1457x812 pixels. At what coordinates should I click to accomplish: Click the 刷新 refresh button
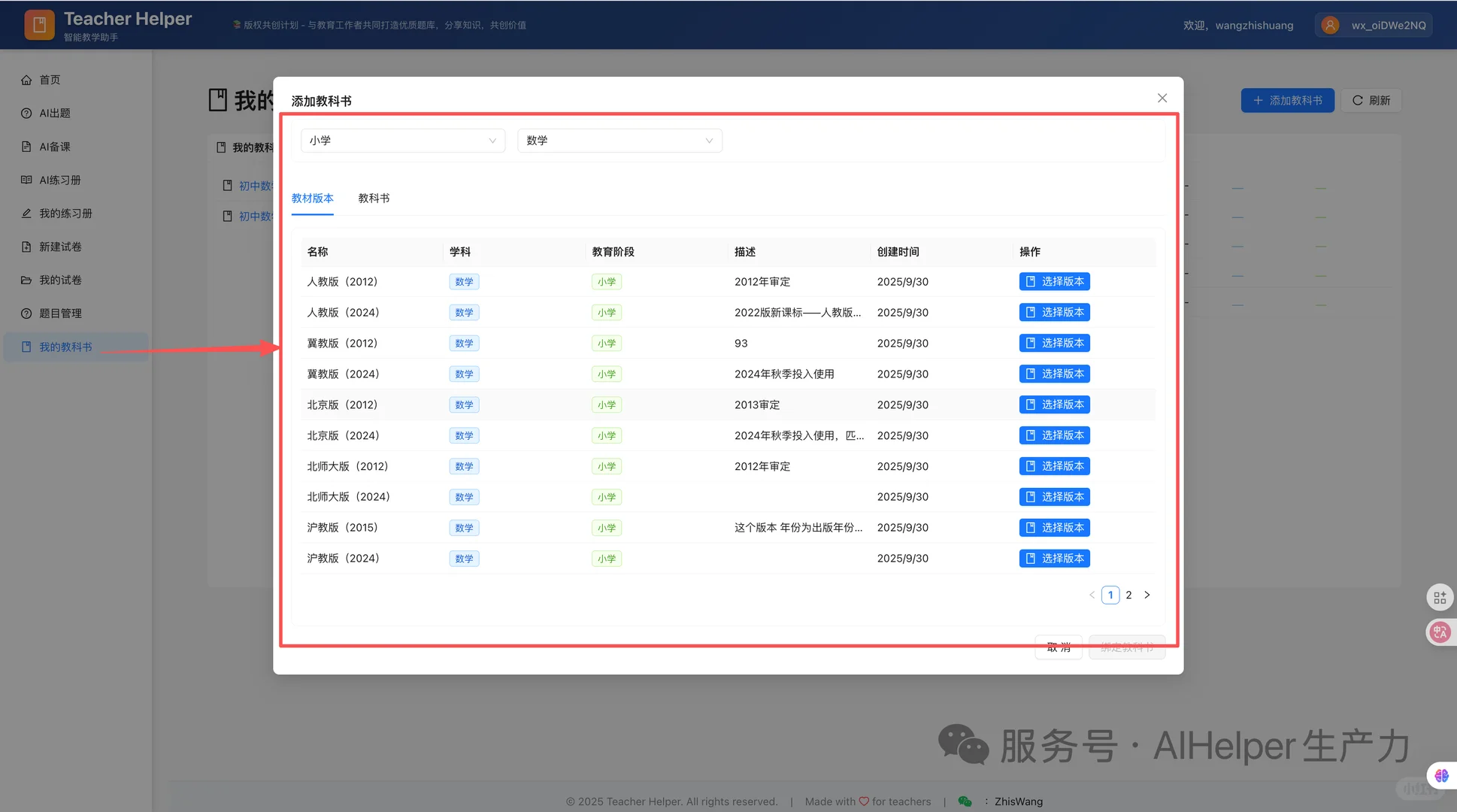1371,100
